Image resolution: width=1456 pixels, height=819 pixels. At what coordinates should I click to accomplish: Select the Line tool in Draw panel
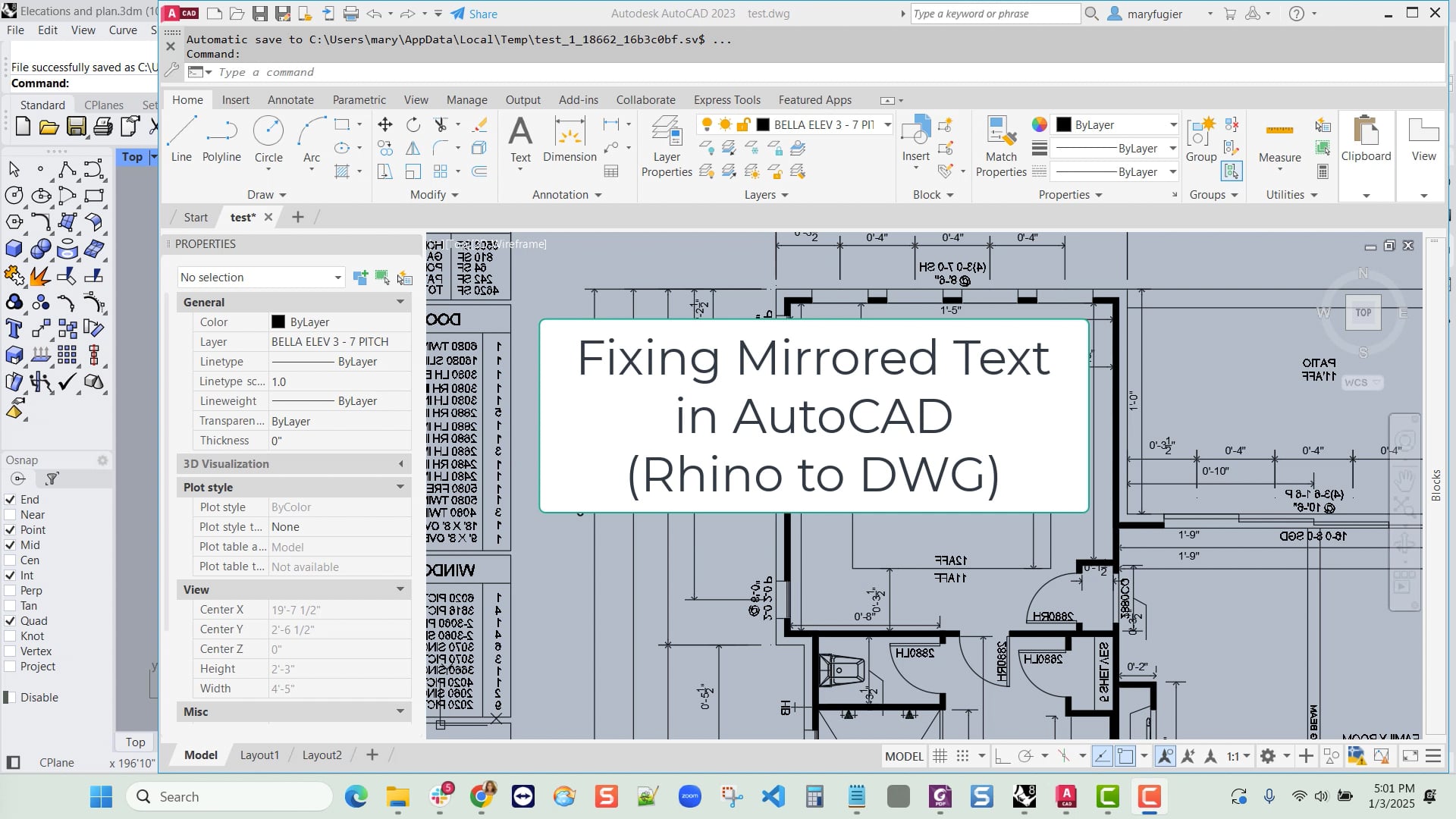181,140
